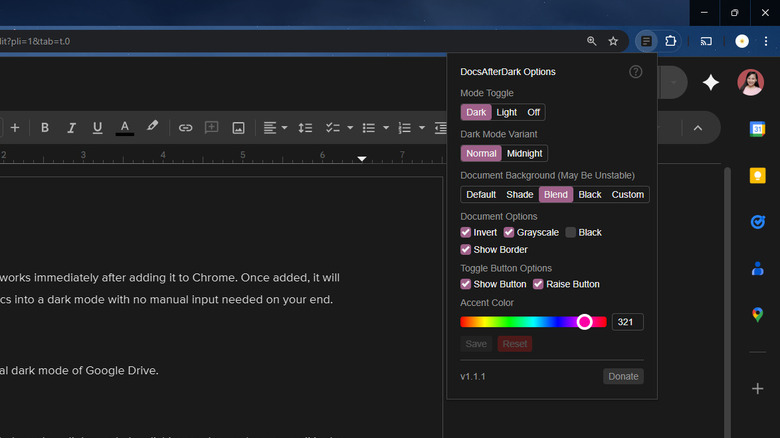The image size is (780, 438).
Task: Click the Accent Color hue slider
Action: click(x=532, y=322)
